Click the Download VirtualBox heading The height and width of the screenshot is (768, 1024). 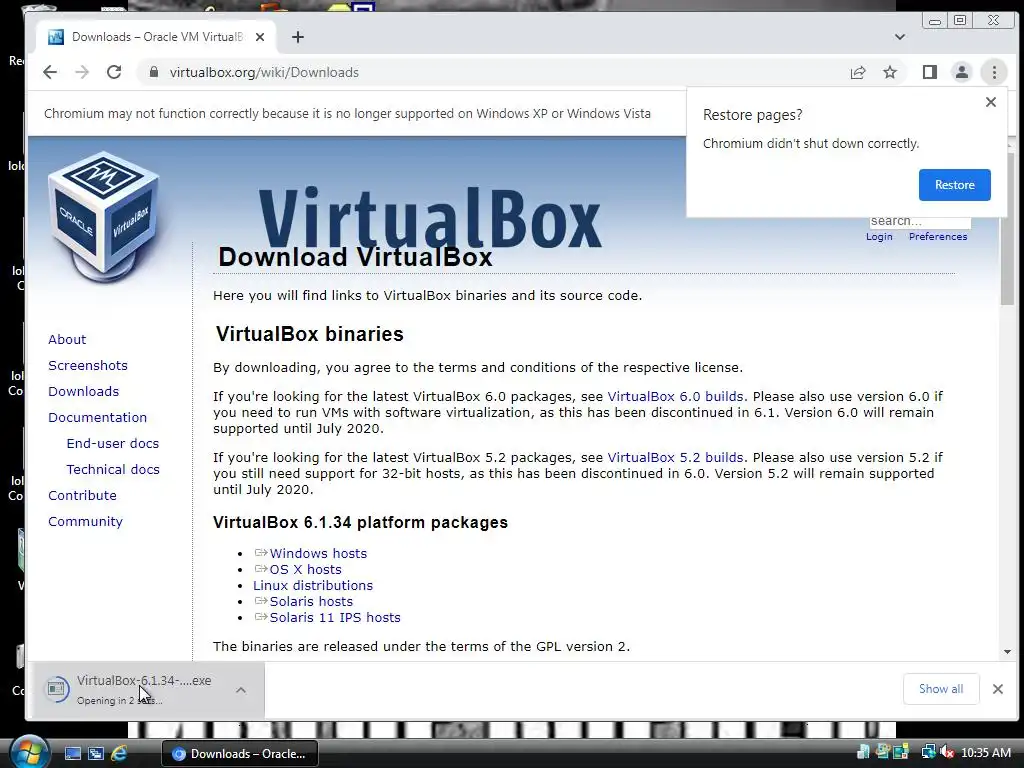coord(355,257)
